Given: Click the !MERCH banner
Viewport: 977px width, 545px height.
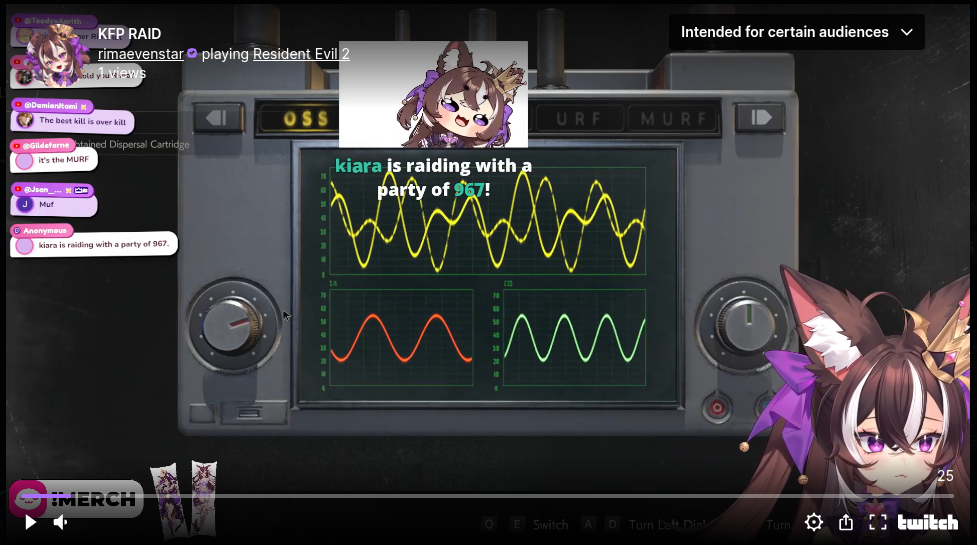Looking at the screenshot, I should (x=77, y=498).
